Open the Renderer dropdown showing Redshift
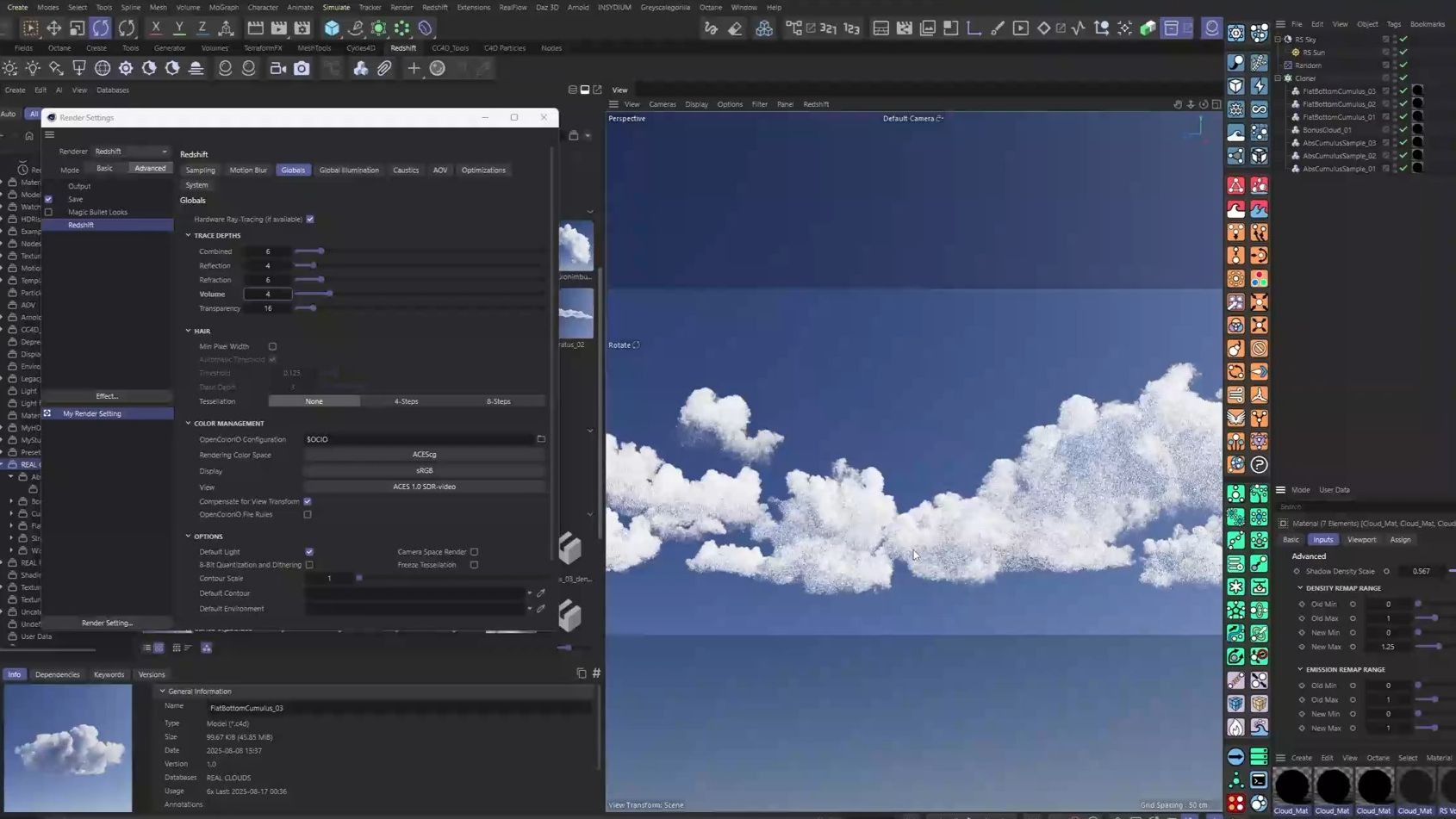Image resolution: width=1456 pixels, height=819 pixels. (131, 152)
